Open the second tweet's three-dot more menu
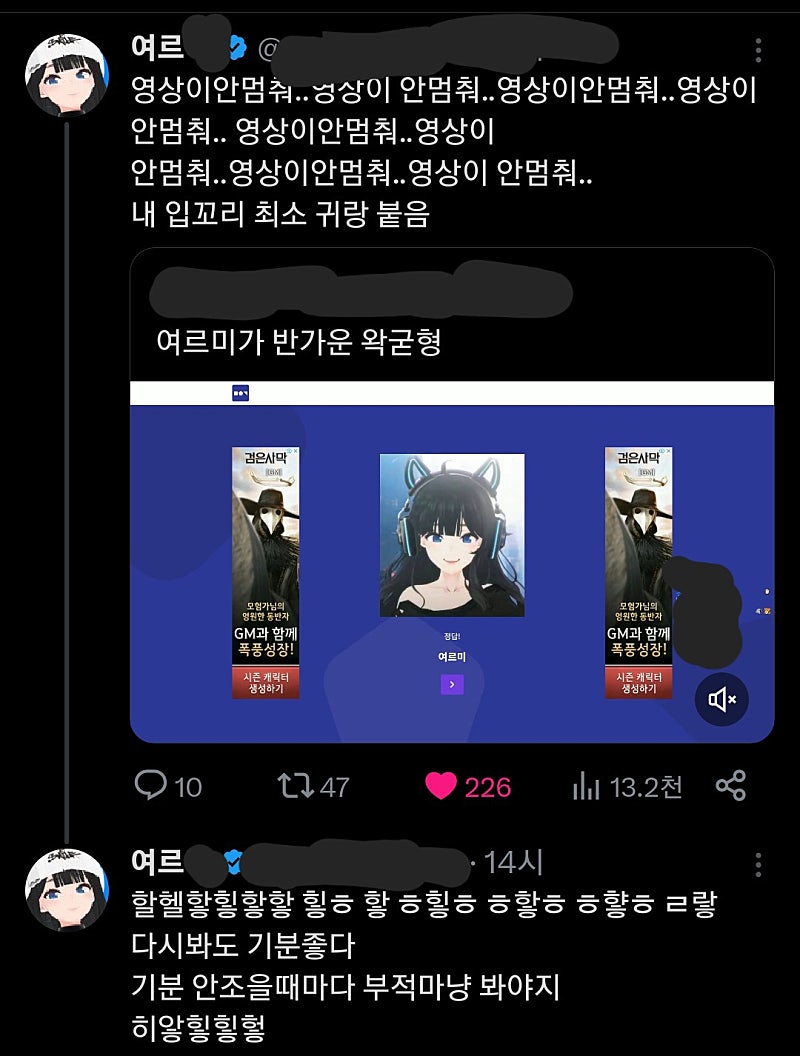 pyautogui.click(x=758, y=865)
